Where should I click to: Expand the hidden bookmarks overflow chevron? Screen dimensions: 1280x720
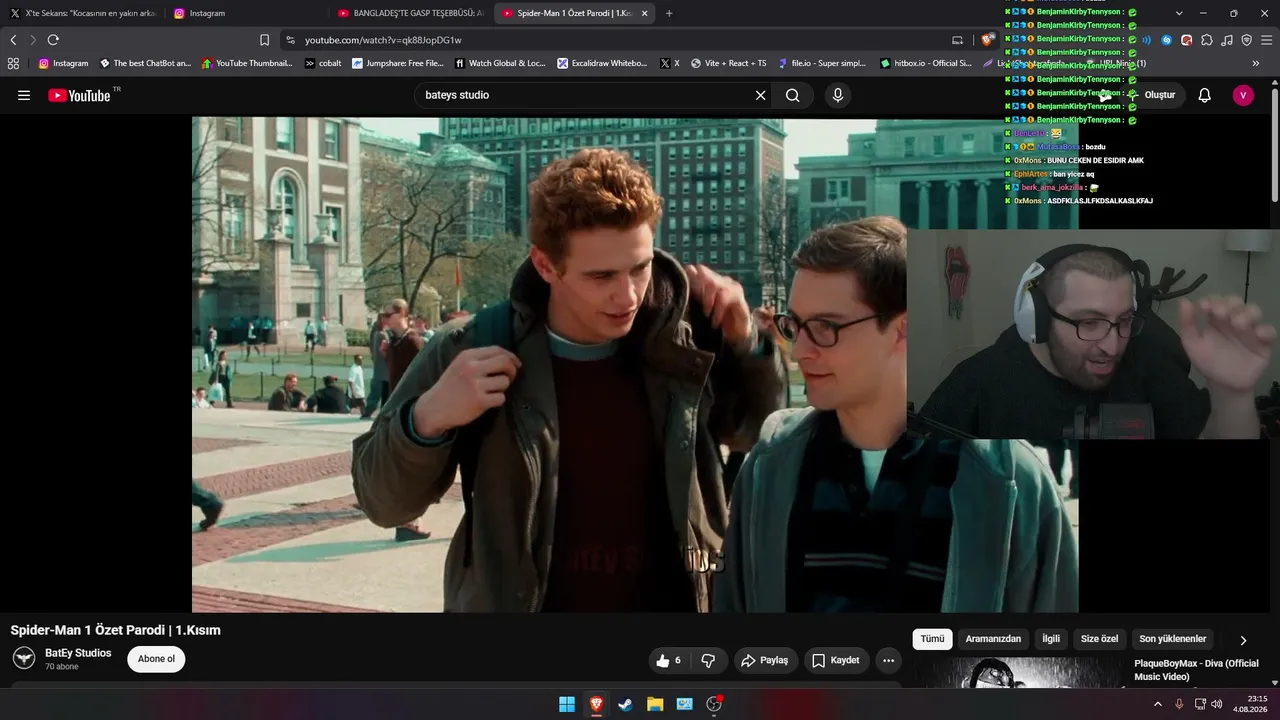[1256, 63]
